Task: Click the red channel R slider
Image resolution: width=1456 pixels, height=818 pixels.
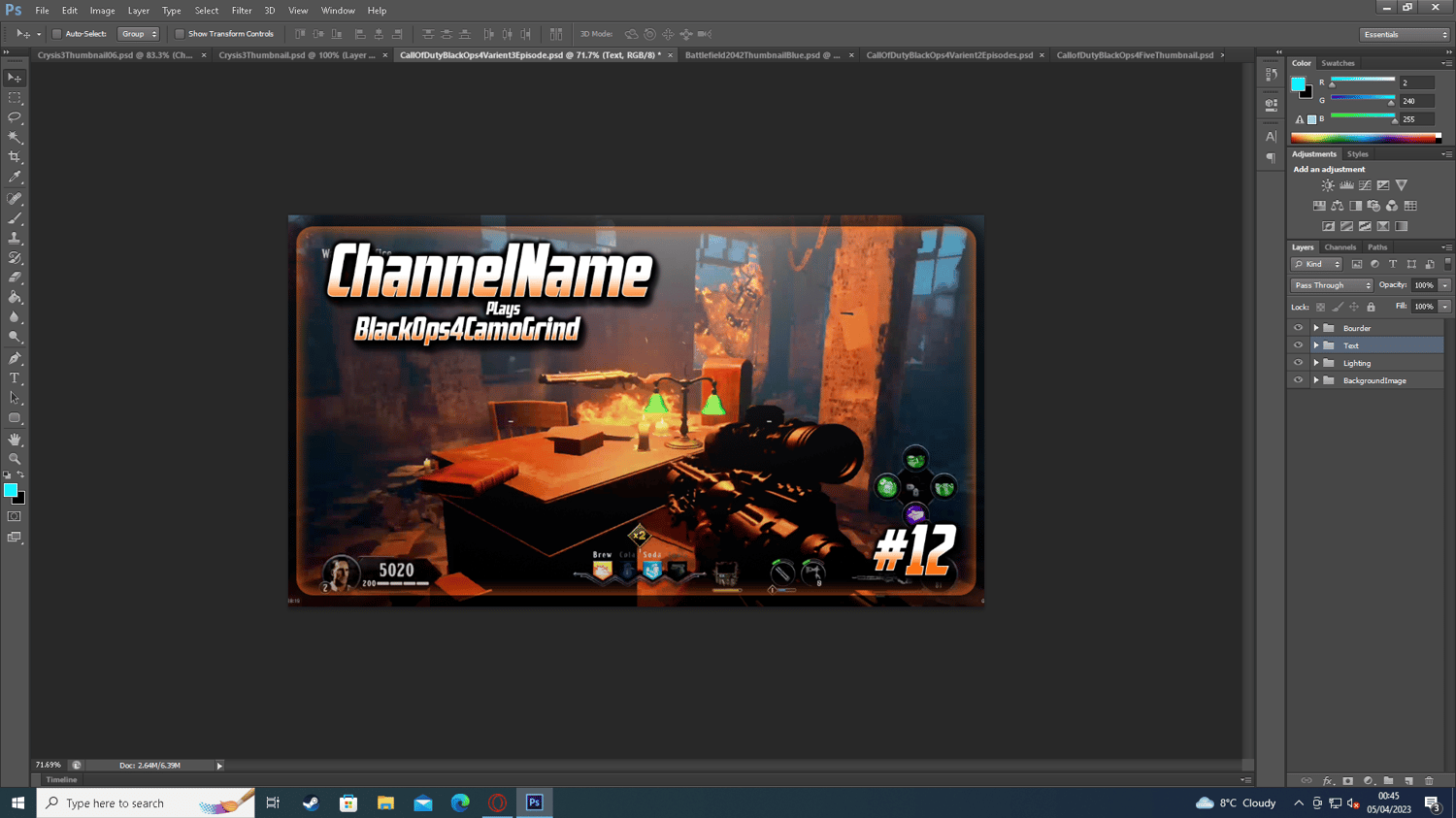Action: pyautogui.click(x=1363, y=81)
